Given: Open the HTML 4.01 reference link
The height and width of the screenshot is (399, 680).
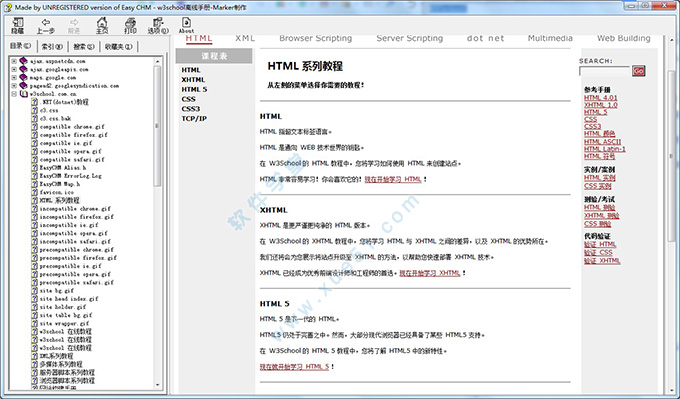Looking at the screenshot, I should tap(601, 98).
